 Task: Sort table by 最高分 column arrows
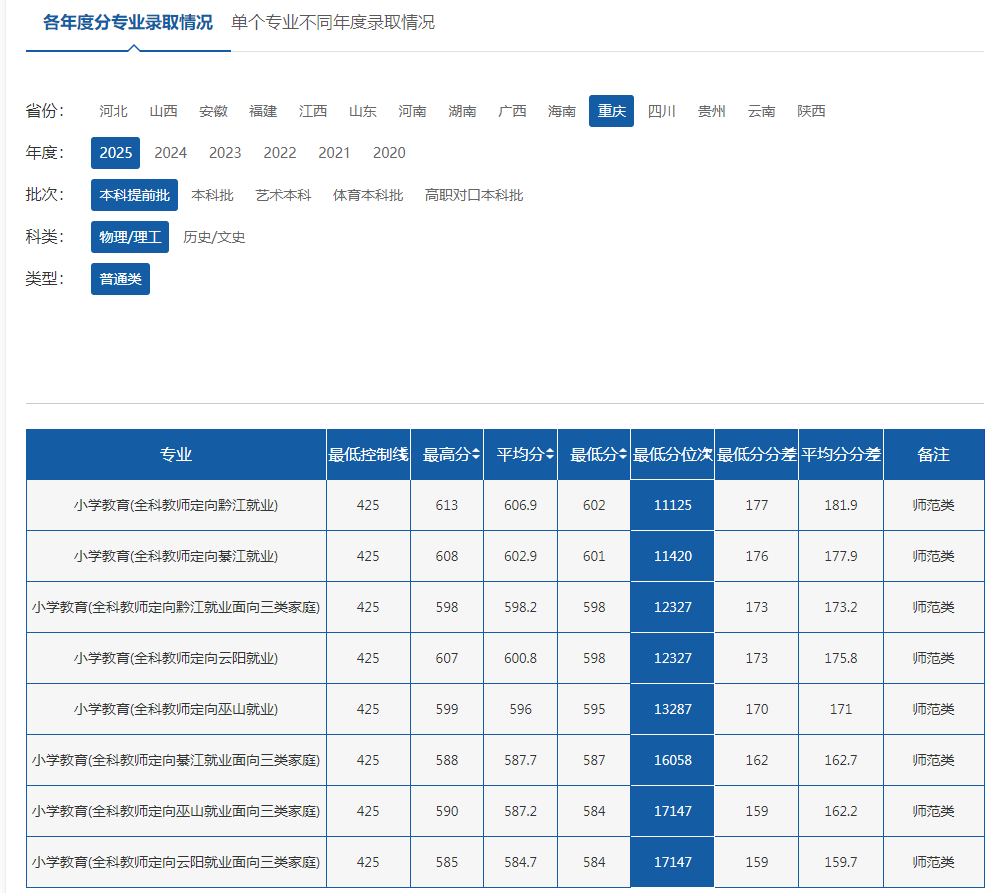(x=476, y=454)
